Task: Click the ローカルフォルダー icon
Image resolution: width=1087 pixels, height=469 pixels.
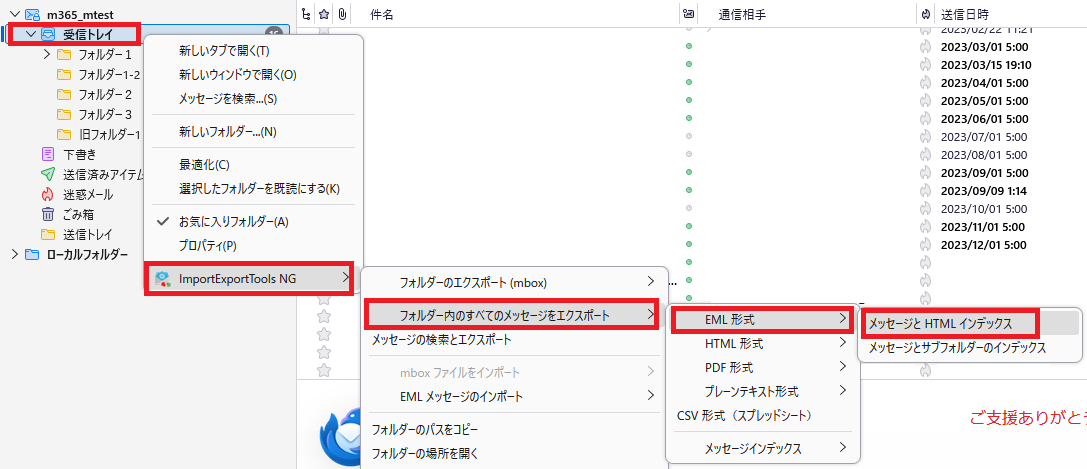Action: 32,254
